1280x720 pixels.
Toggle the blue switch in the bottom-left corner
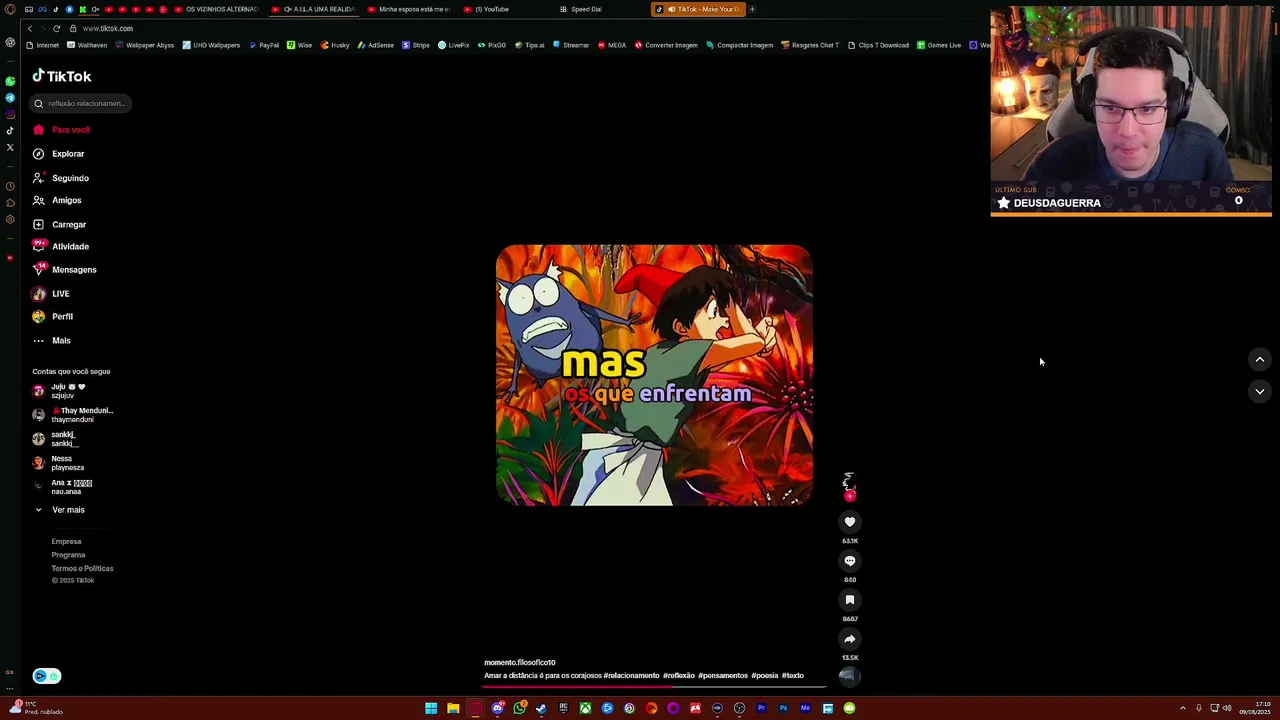pyautogui.click(x=47, y=676)
